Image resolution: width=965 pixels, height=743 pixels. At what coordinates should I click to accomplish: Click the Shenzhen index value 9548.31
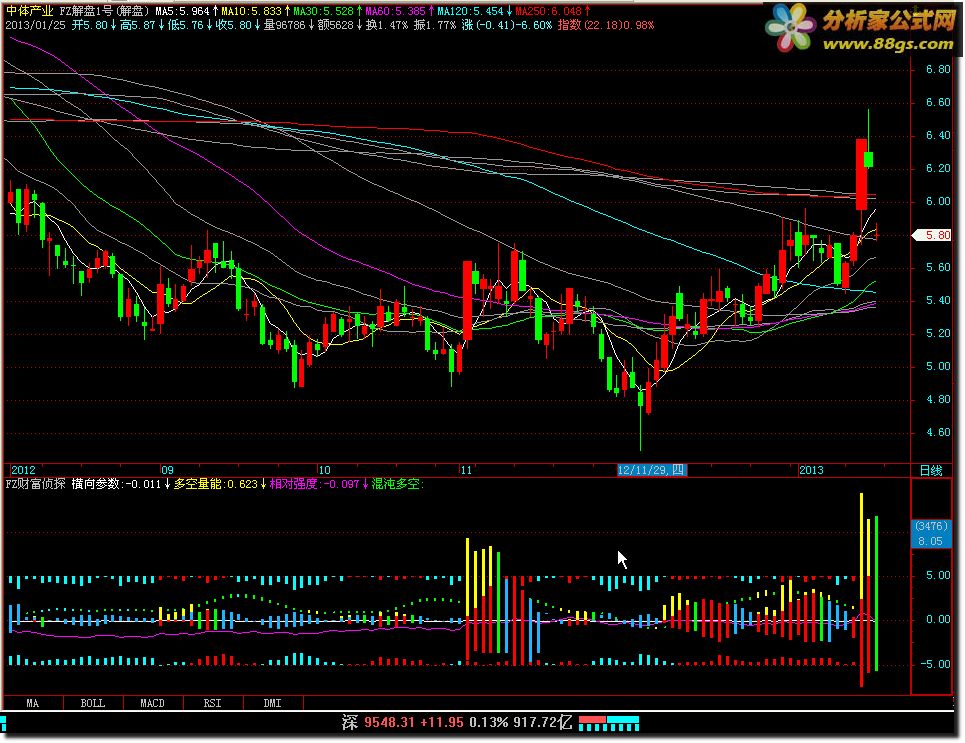(389, 722)
